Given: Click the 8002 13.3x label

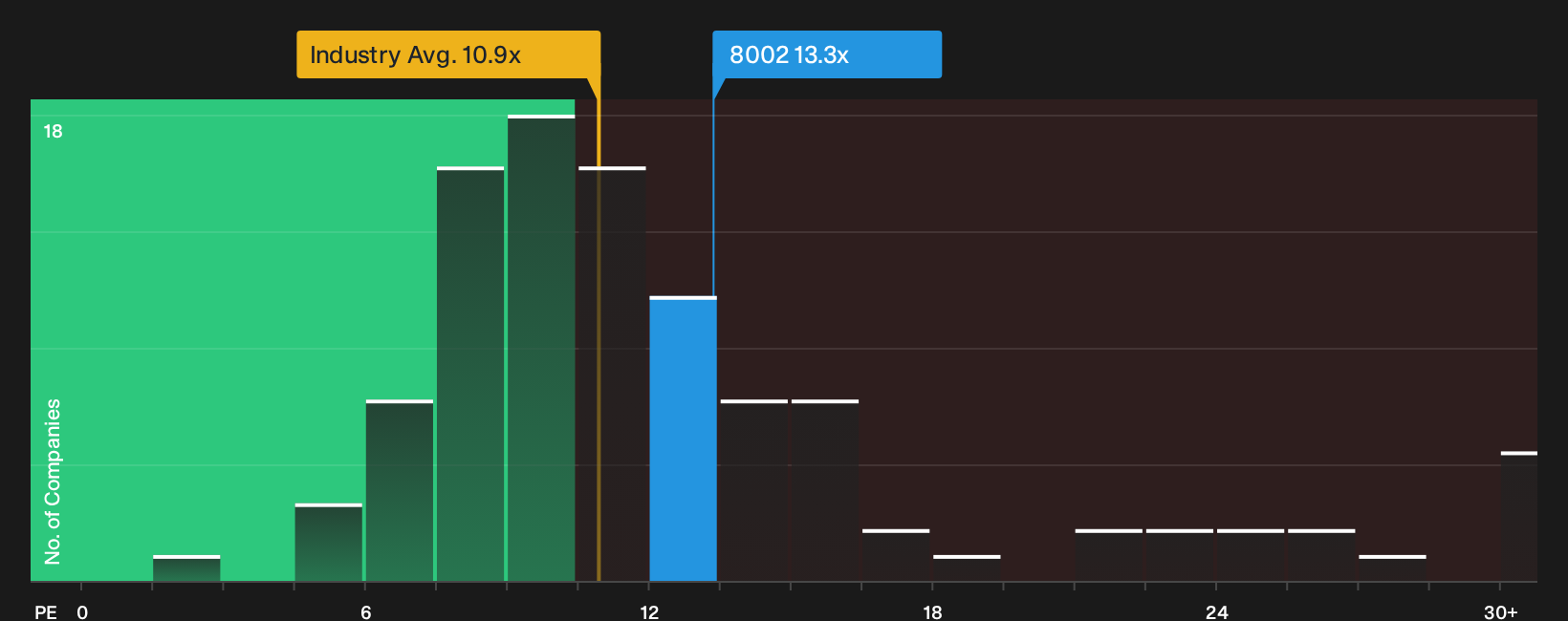Looking at the screenshot, I should (x=827, y=54).
